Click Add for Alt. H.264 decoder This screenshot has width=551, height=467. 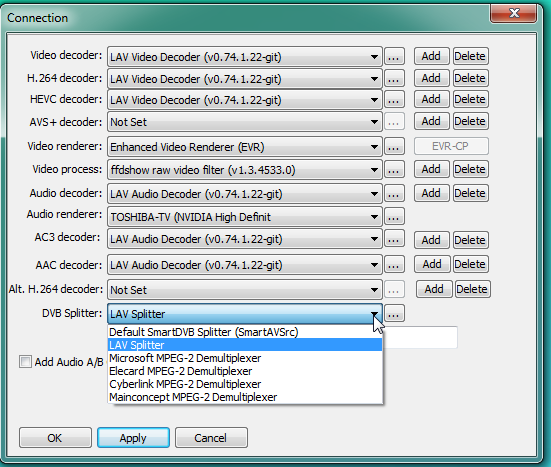coord(434,289)
